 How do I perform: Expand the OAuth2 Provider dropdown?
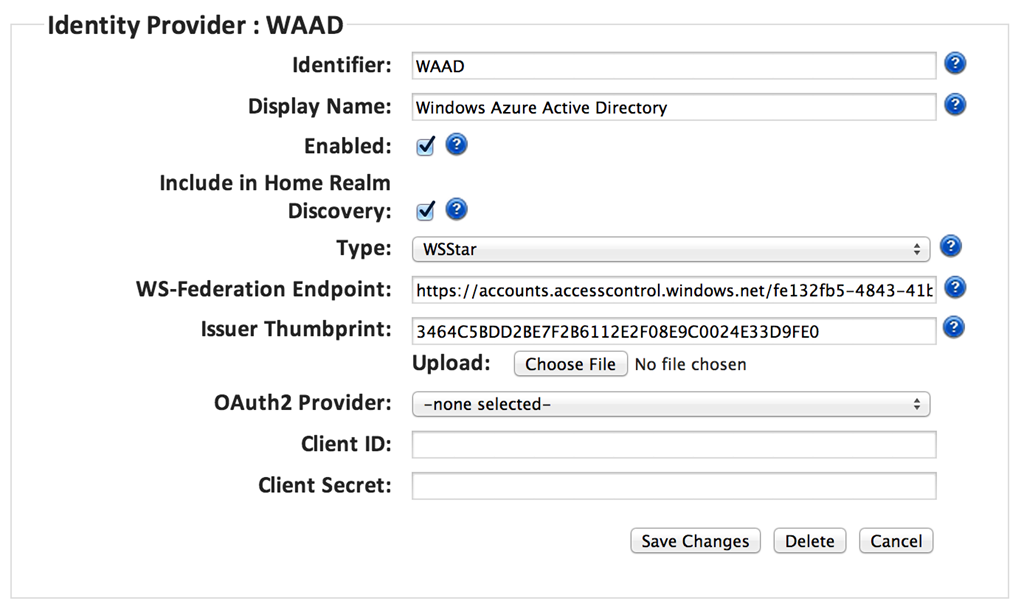pos(671,404)
